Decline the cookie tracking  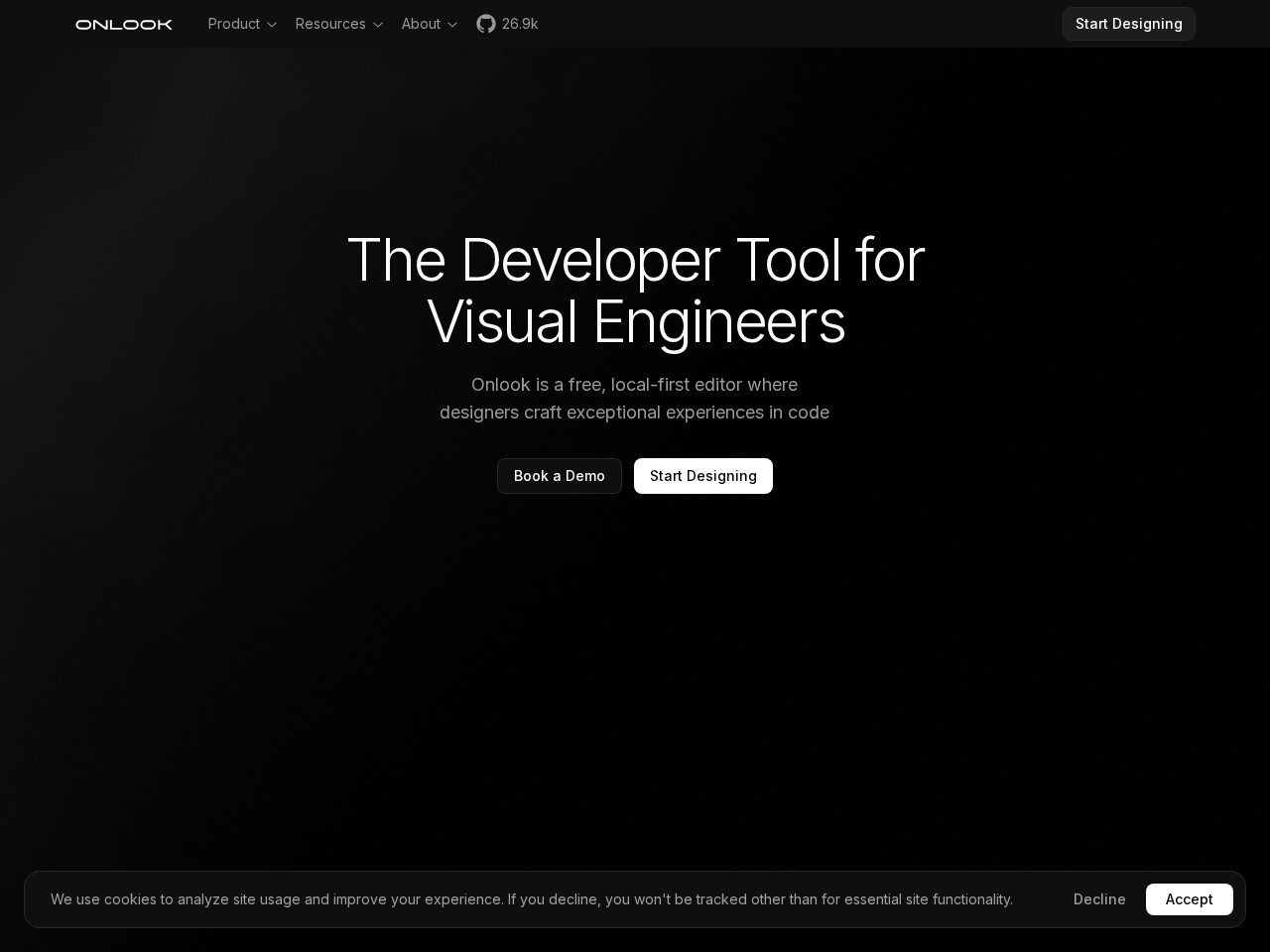1099,899
